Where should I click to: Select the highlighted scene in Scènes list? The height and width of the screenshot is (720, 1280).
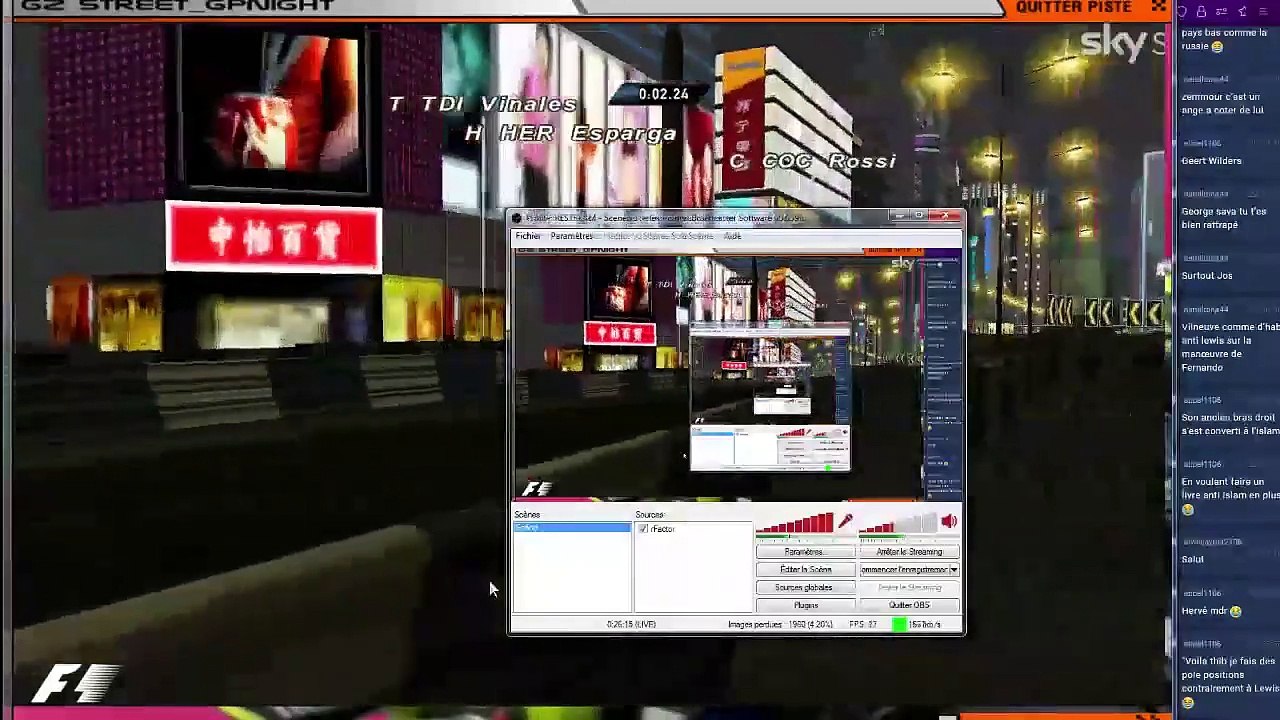pos(572,528)
